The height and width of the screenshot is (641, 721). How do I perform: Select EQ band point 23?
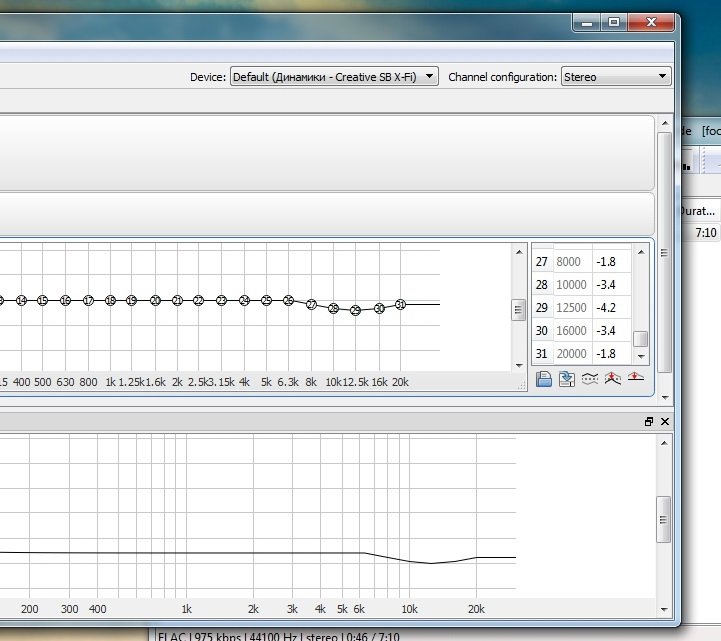point(222,300)
